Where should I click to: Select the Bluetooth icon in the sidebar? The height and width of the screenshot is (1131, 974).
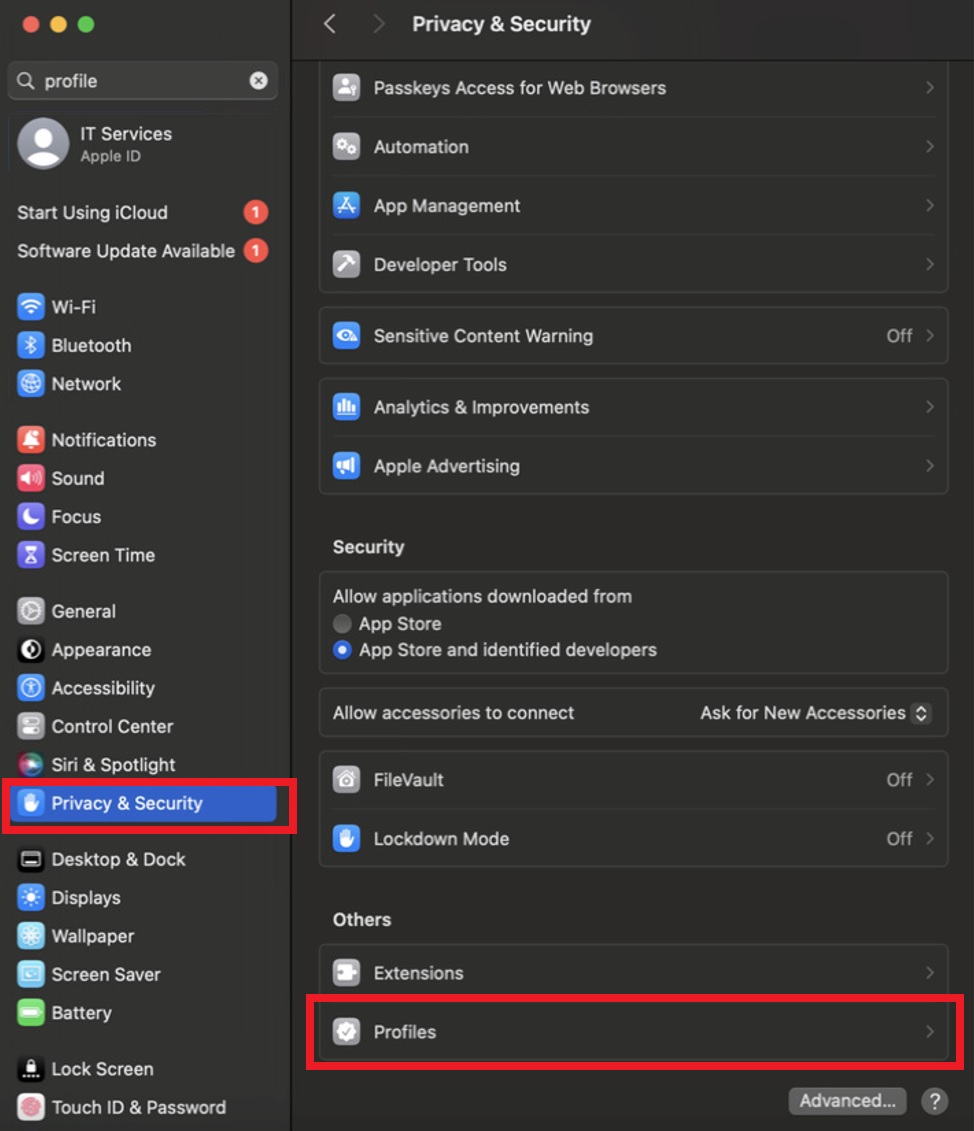click(x=31, y=345)
